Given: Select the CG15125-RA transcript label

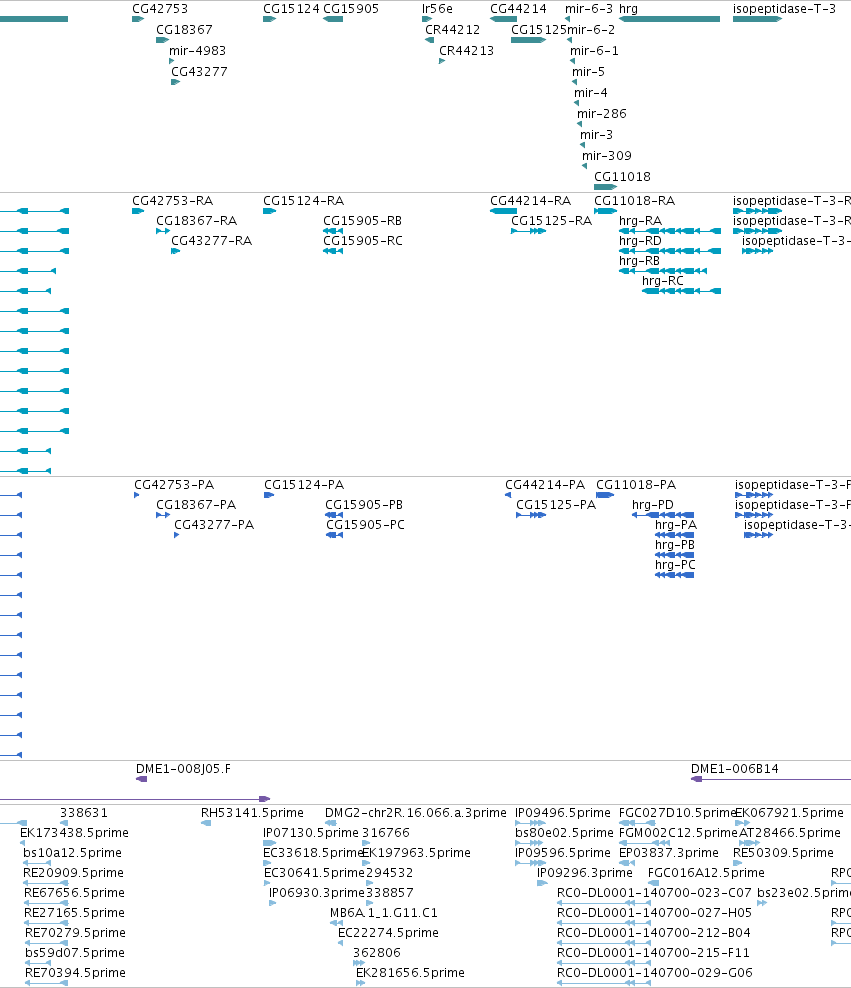Looking at the screenshot, I should click(x=552, y=221).
